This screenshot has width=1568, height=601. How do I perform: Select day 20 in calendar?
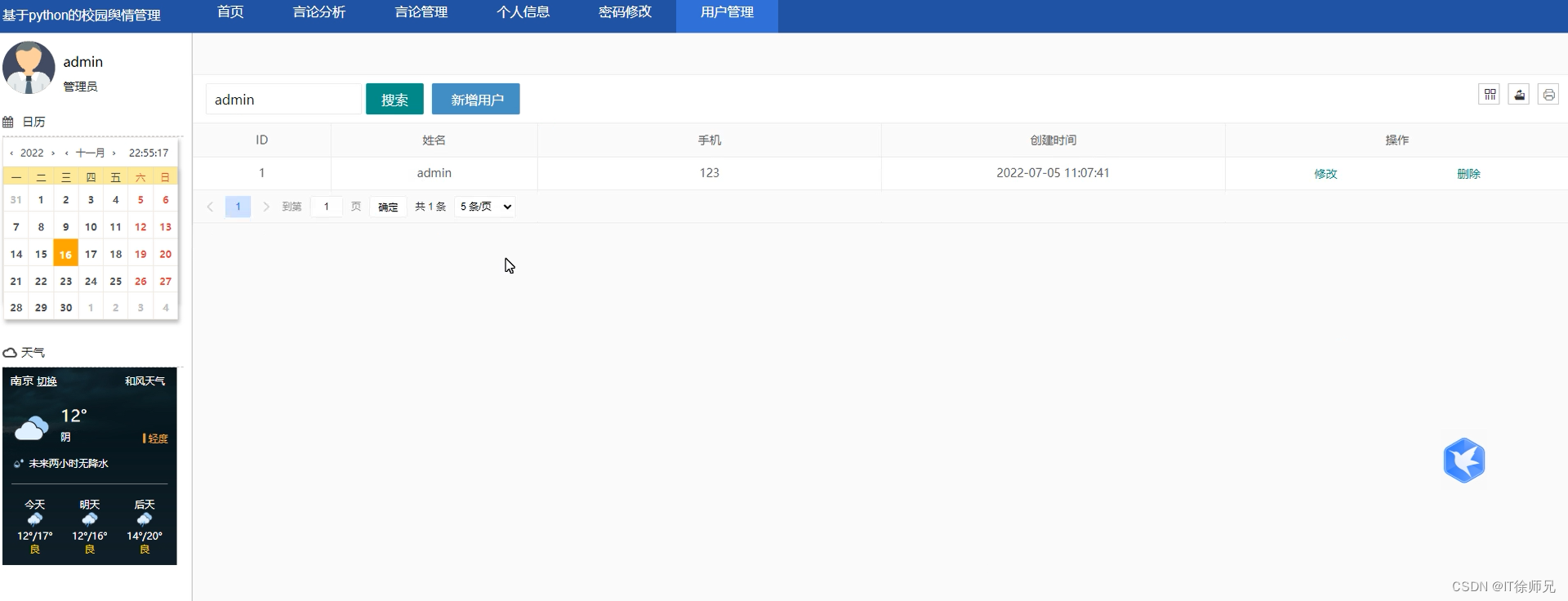(166, 254)
